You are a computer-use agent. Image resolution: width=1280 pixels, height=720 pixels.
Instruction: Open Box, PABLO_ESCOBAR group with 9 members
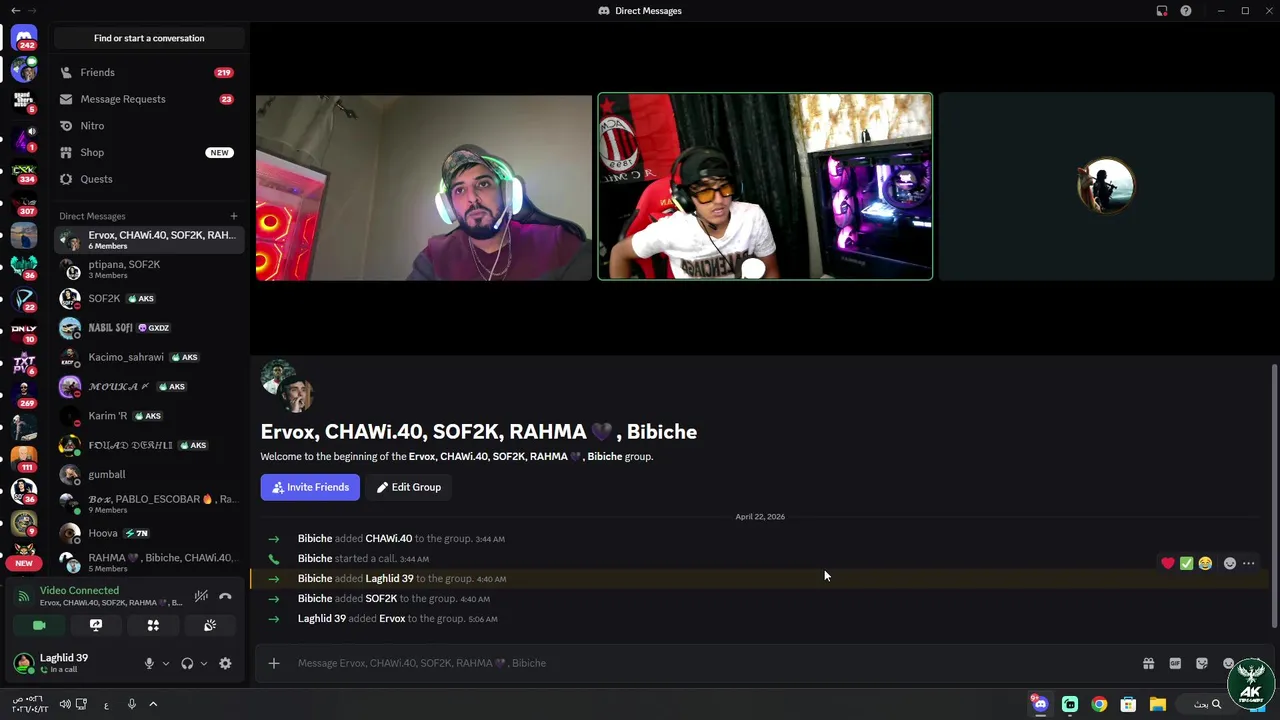(149, 504)
